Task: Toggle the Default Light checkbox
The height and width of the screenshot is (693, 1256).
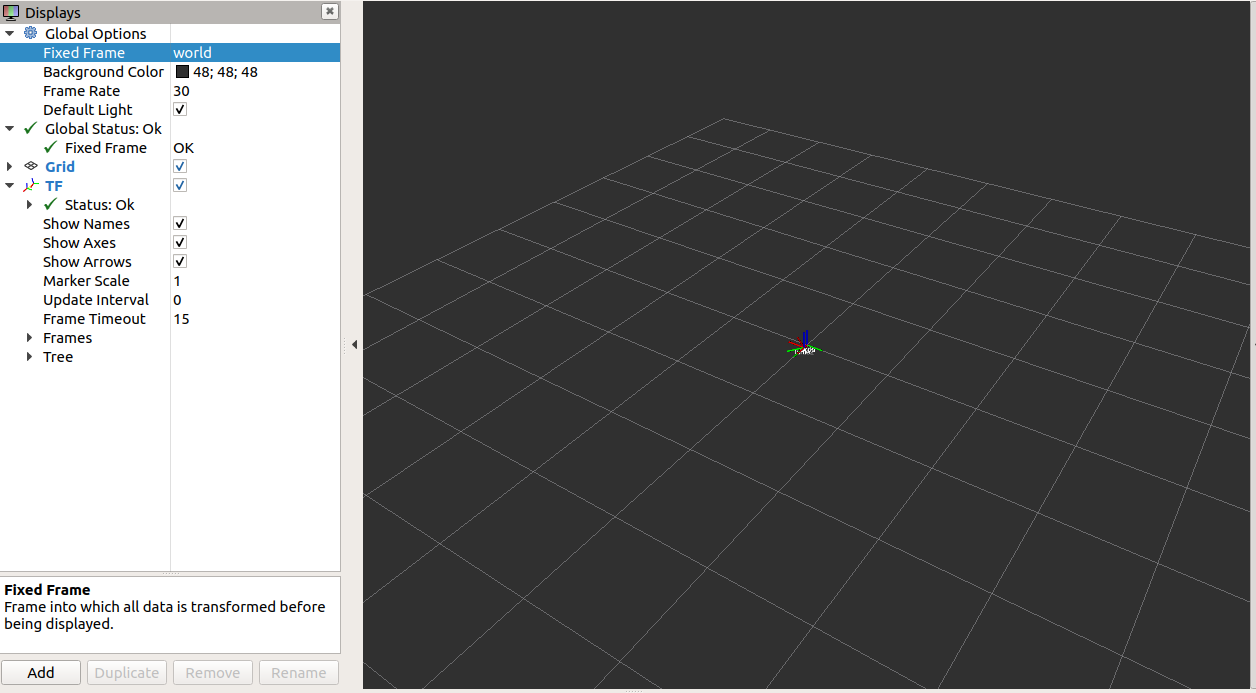Action: pyautogui.click(x=180, y=109)
